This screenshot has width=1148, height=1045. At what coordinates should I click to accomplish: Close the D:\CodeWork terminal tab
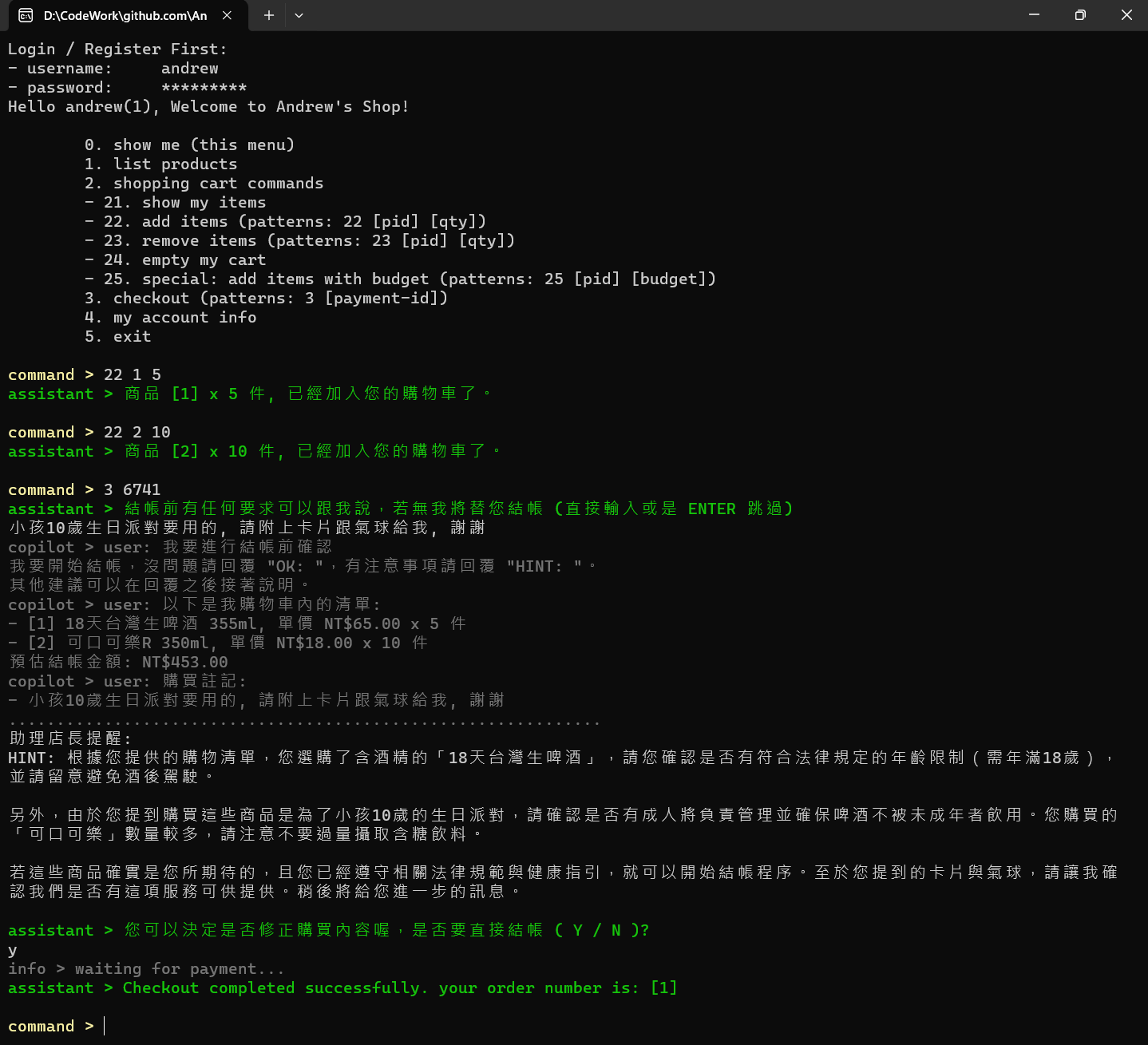click(227, 15)
